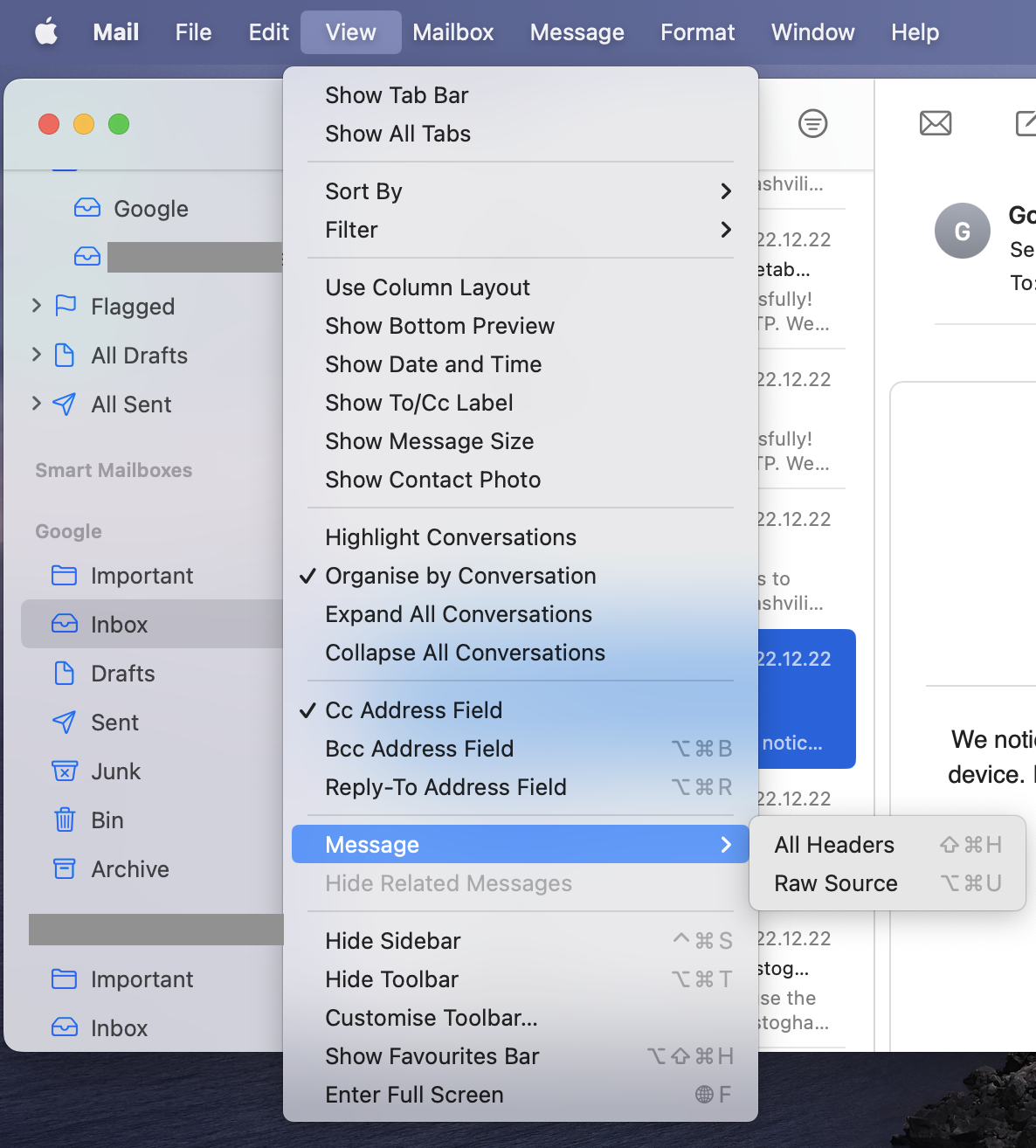Click the flag icon next to Flagged

coord(65,306)
